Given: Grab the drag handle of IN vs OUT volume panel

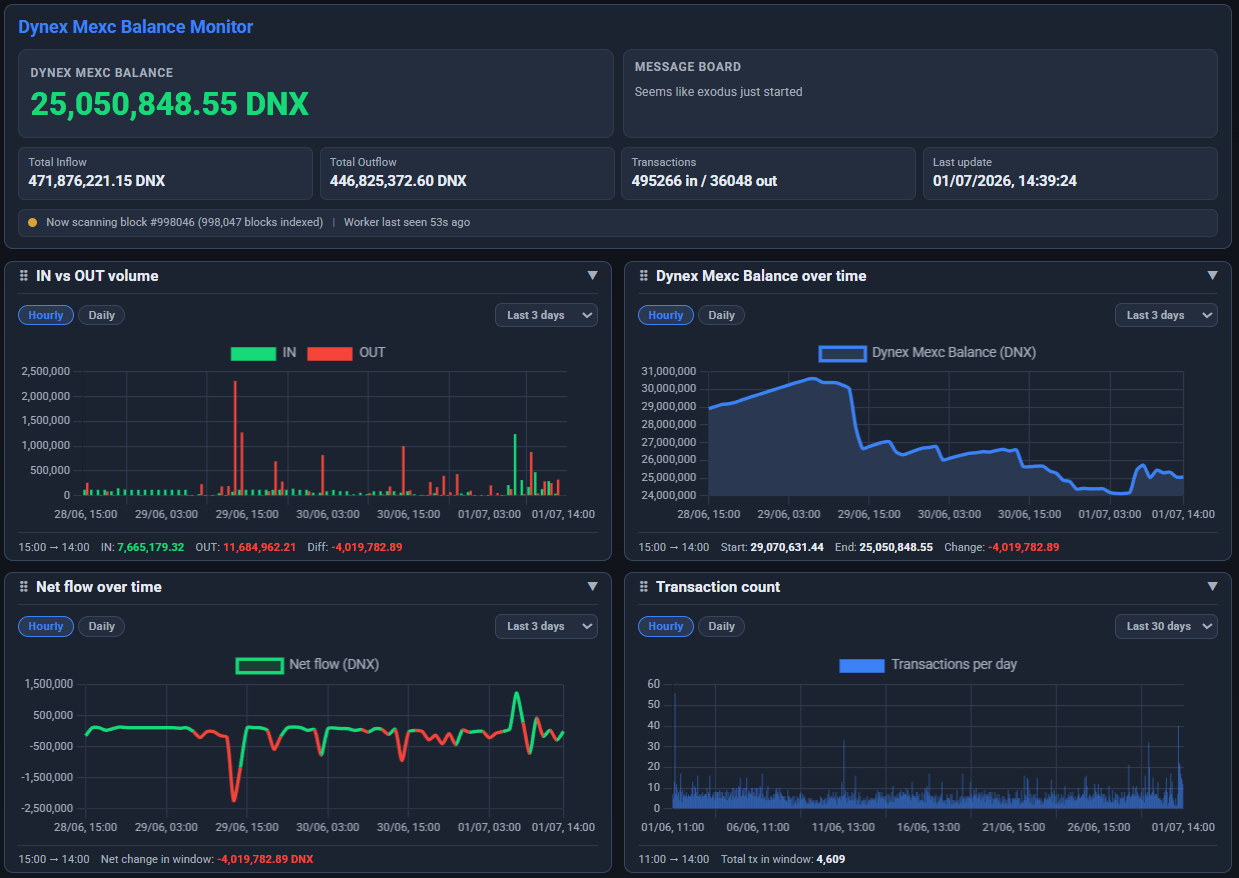Looking at the screenshot, I should (24, 276).
